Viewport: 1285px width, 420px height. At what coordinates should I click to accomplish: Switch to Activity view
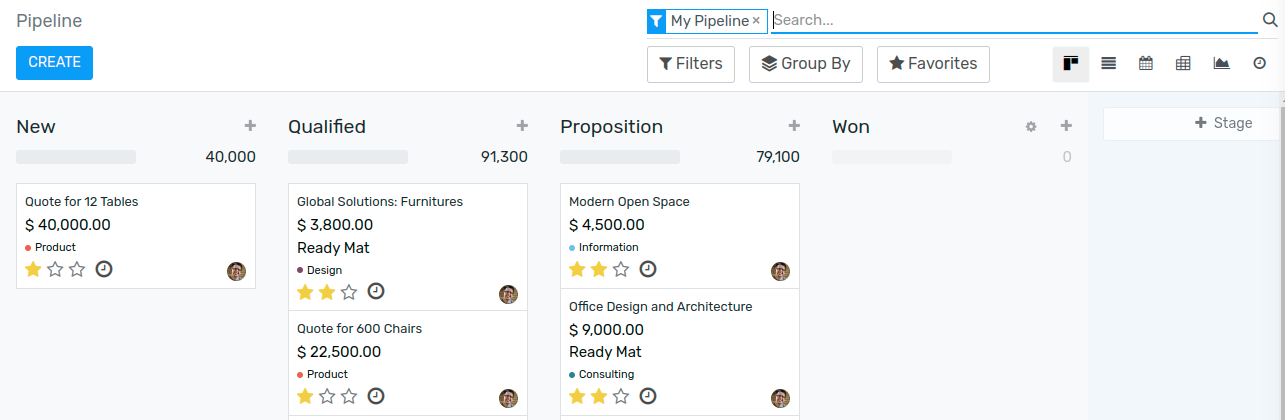(1259, 64)
